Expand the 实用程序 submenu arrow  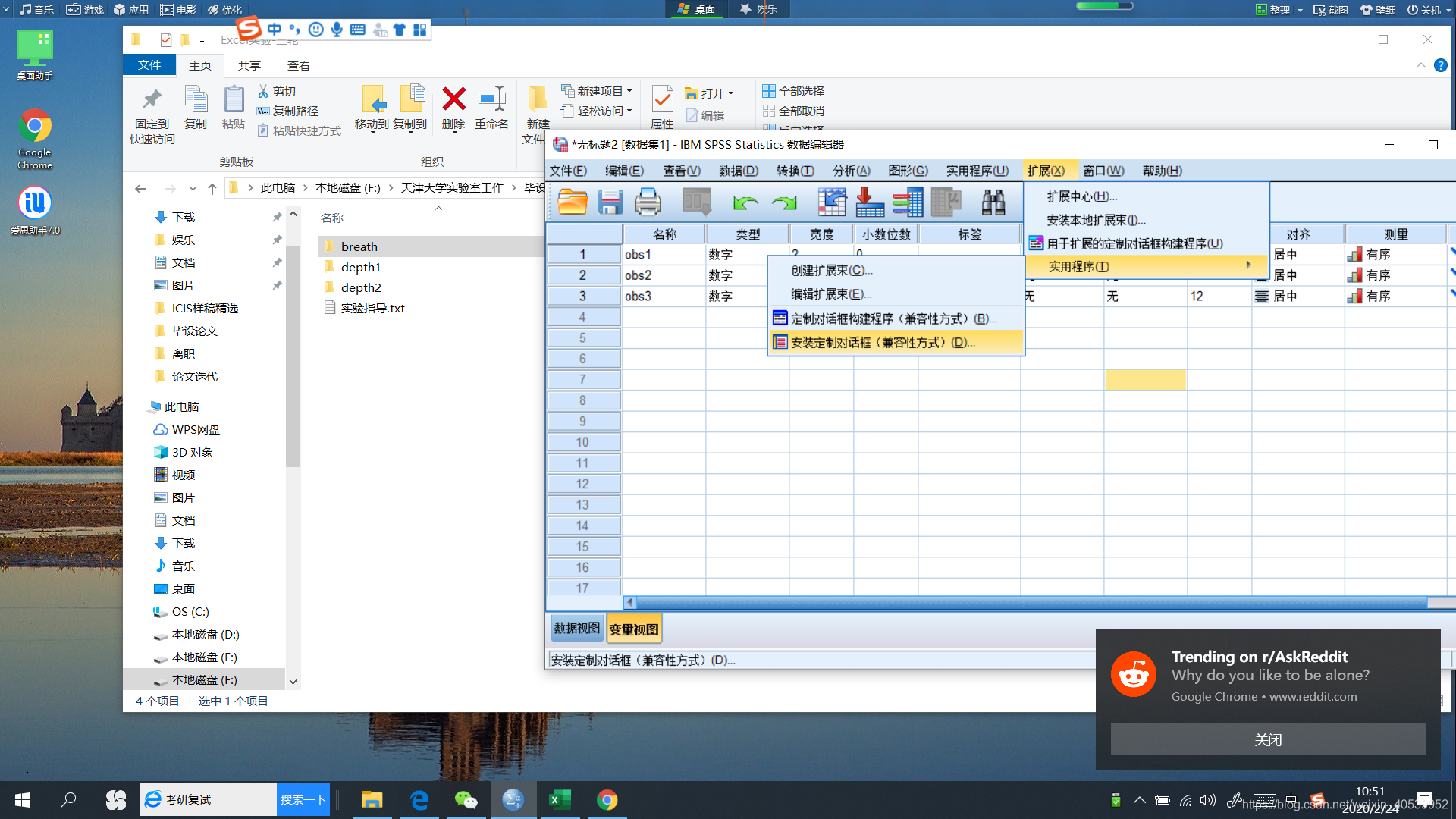click(1247, 265)
